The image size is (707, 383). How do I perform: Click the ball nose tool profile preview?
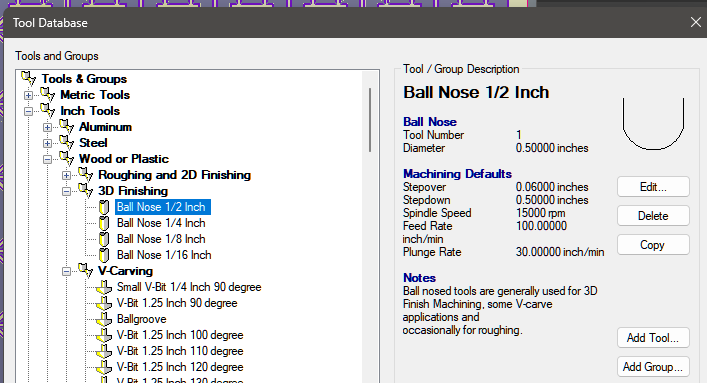(653, 124)
